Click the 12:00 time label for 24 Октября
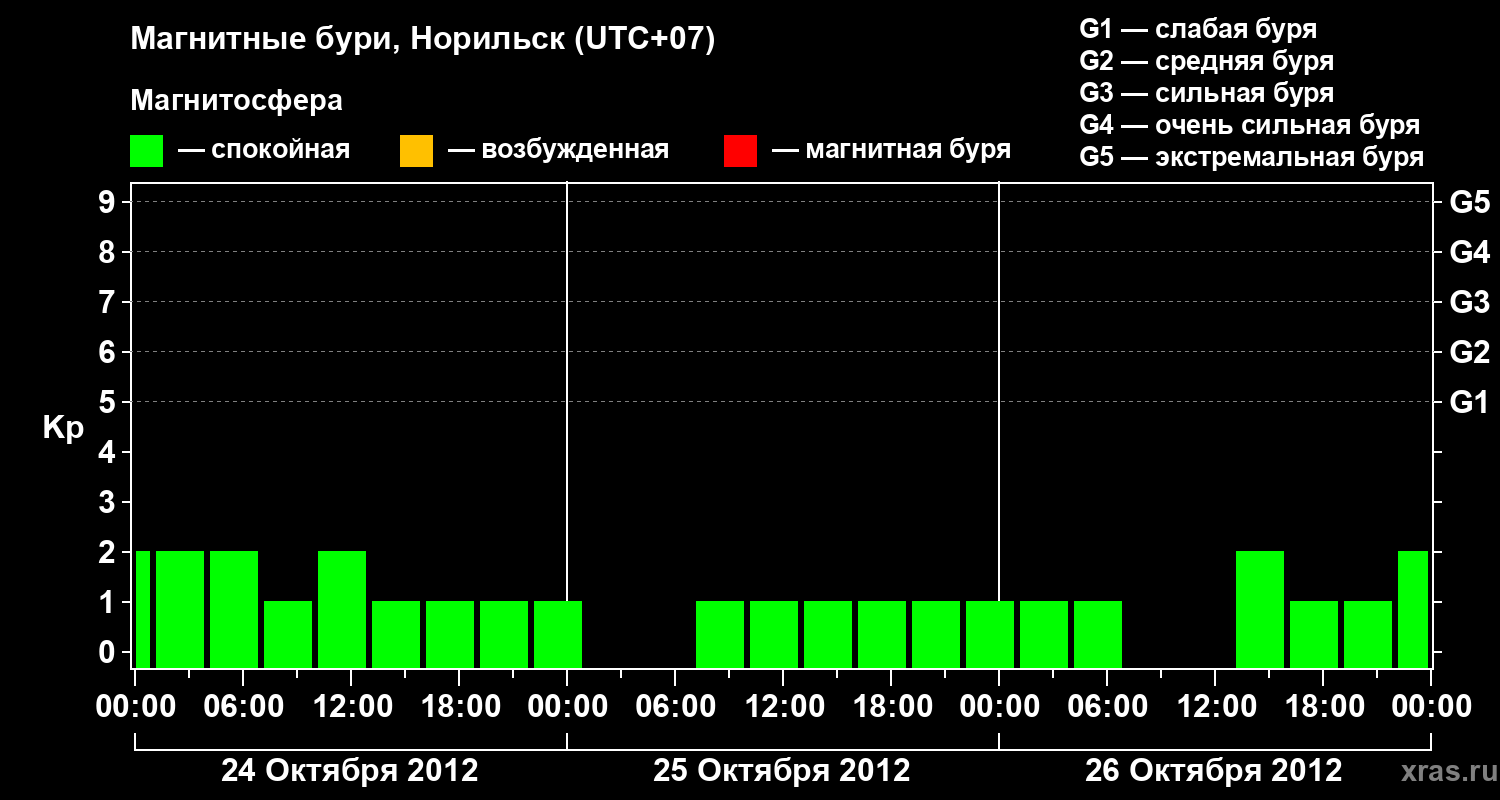The image size is (1500, 800). pos(351,707)
